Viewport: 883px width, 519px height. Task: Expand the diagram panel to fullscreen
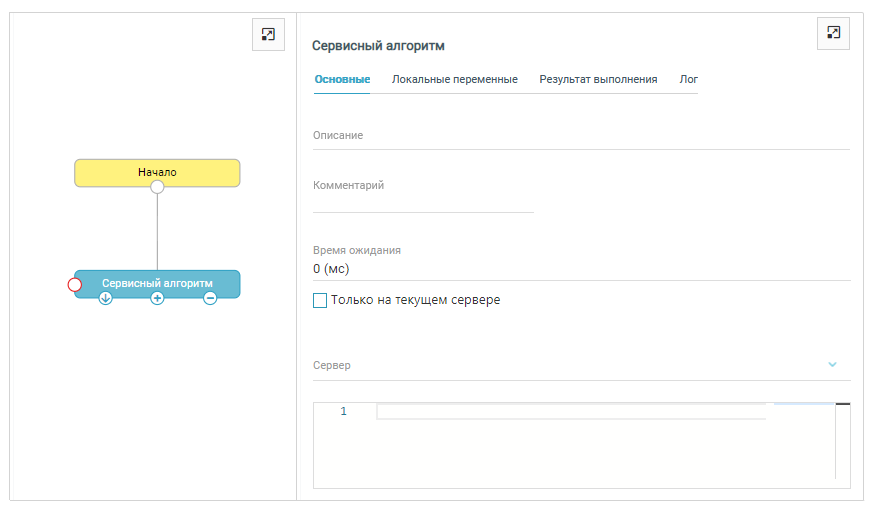(x=268, y=34)
